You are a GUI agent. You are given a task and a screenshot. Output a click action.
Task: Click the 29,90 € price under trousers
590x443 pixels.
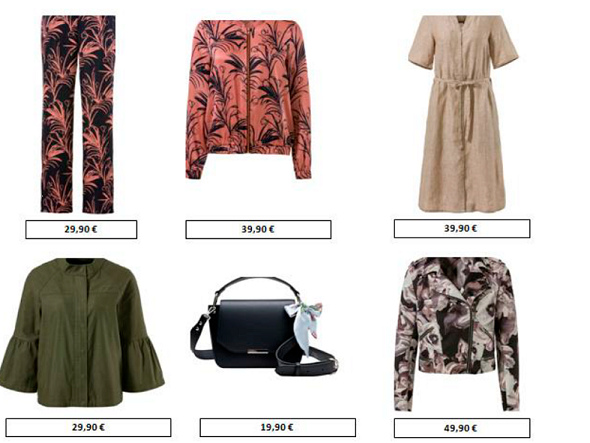(81, 229)
